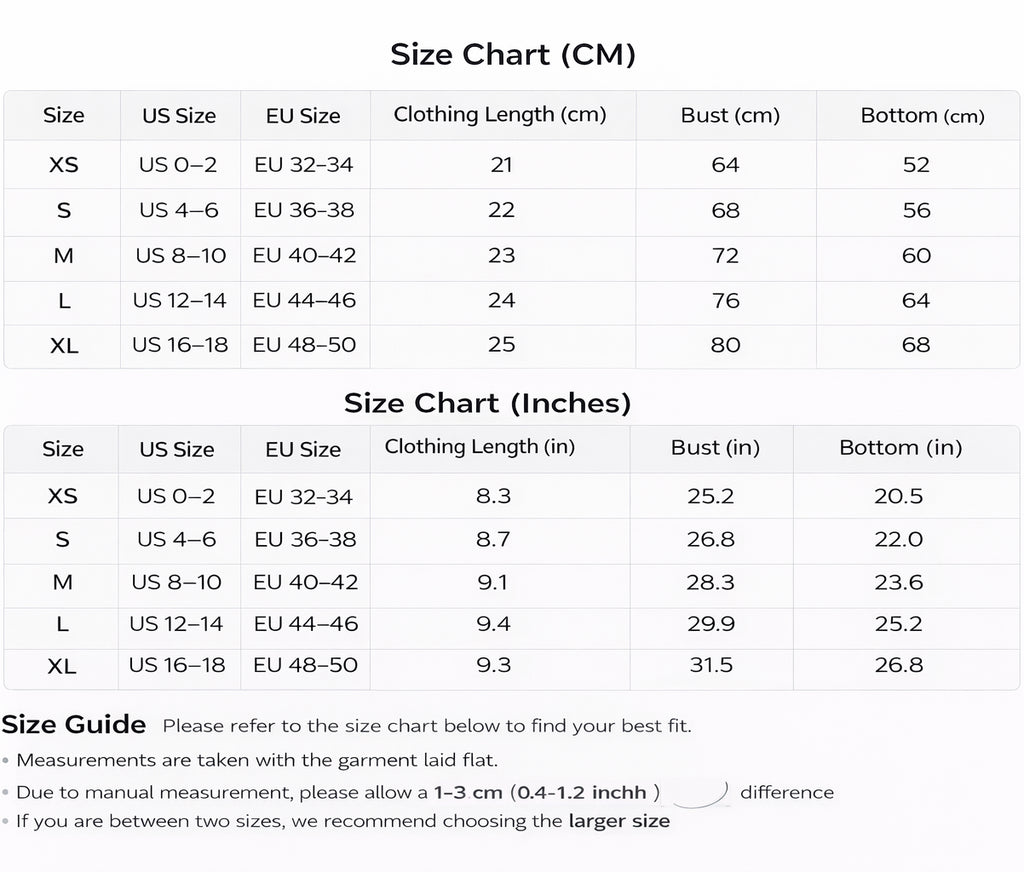The image size is (1024, 872).
Task: Click the "Size Chart (Inches)" title
Action: click(487, 403)
